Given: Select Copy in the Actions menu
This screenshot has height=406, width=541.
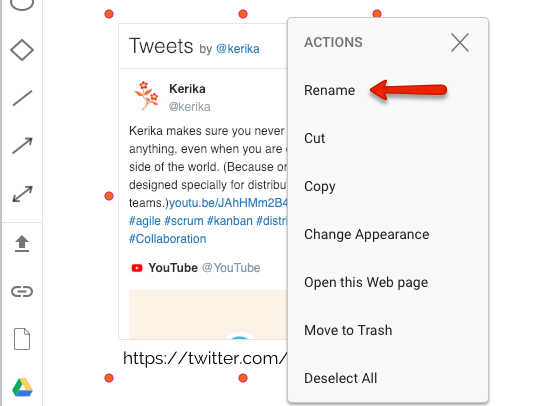Looking at the screenshot, I should tap(319, 187).
